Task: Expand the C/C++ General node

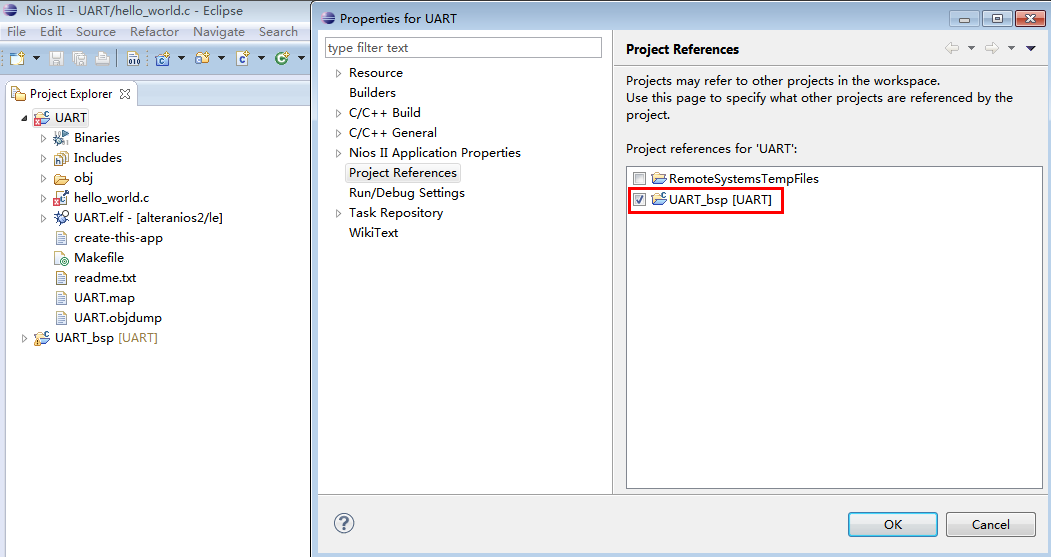Action: coord(338,133)
